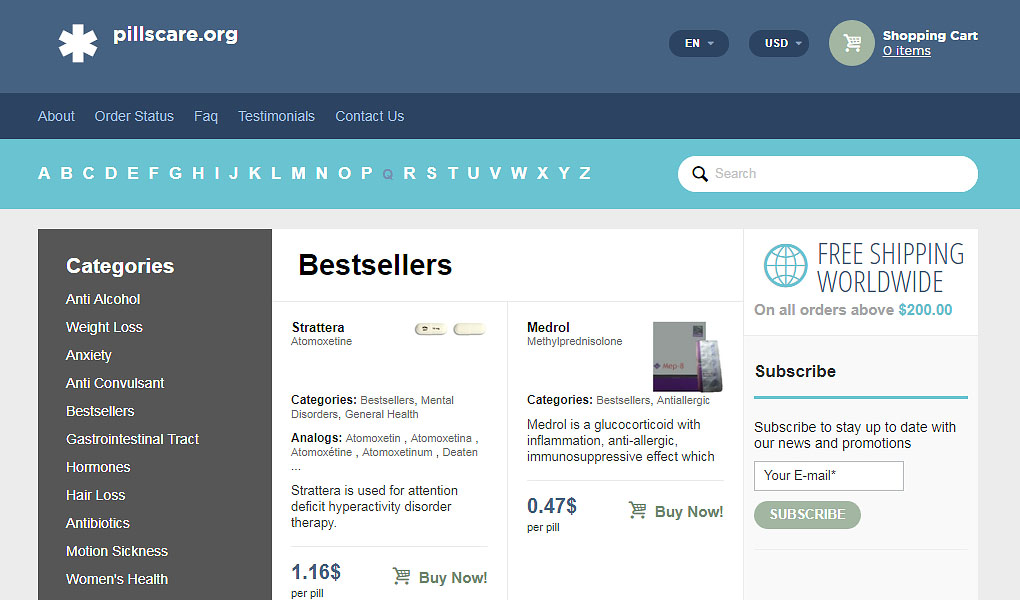Viewport: 1020px width, 600px height.
Task: Expand the EN language dropdown
Action: pyautogui.click(x=699, y=44)
